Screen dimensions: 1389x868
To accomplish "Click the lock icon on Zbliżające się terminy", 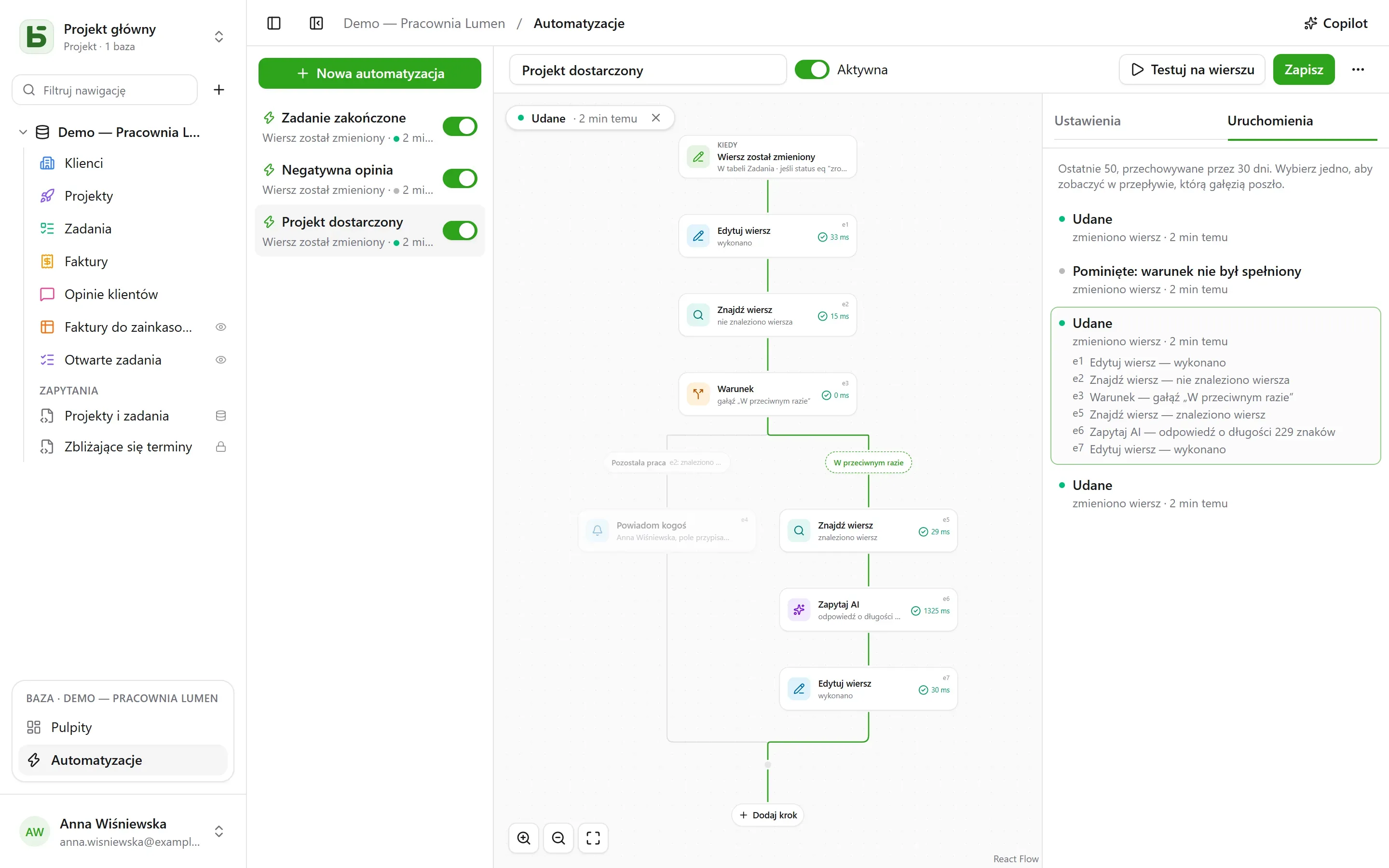I will (x=220, y=447).
